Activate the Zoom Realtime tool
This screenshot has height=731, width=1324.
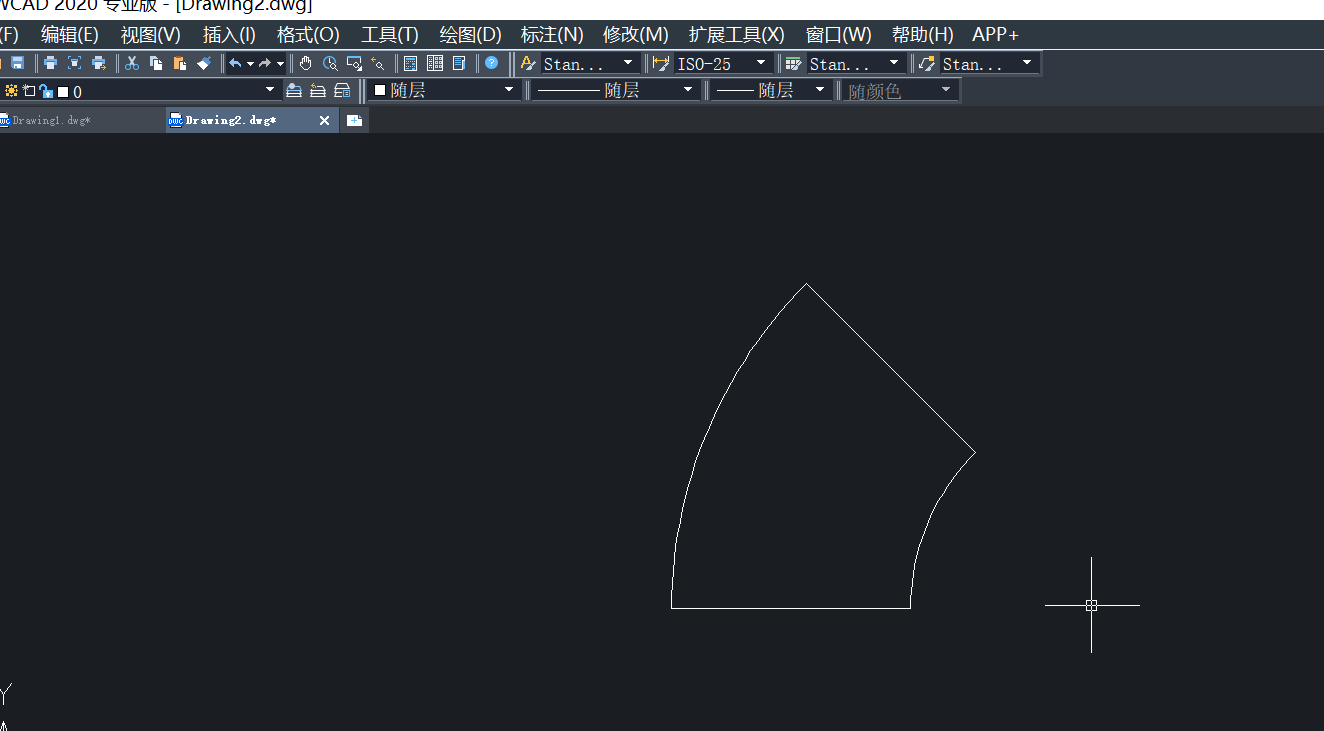[330, 63]
